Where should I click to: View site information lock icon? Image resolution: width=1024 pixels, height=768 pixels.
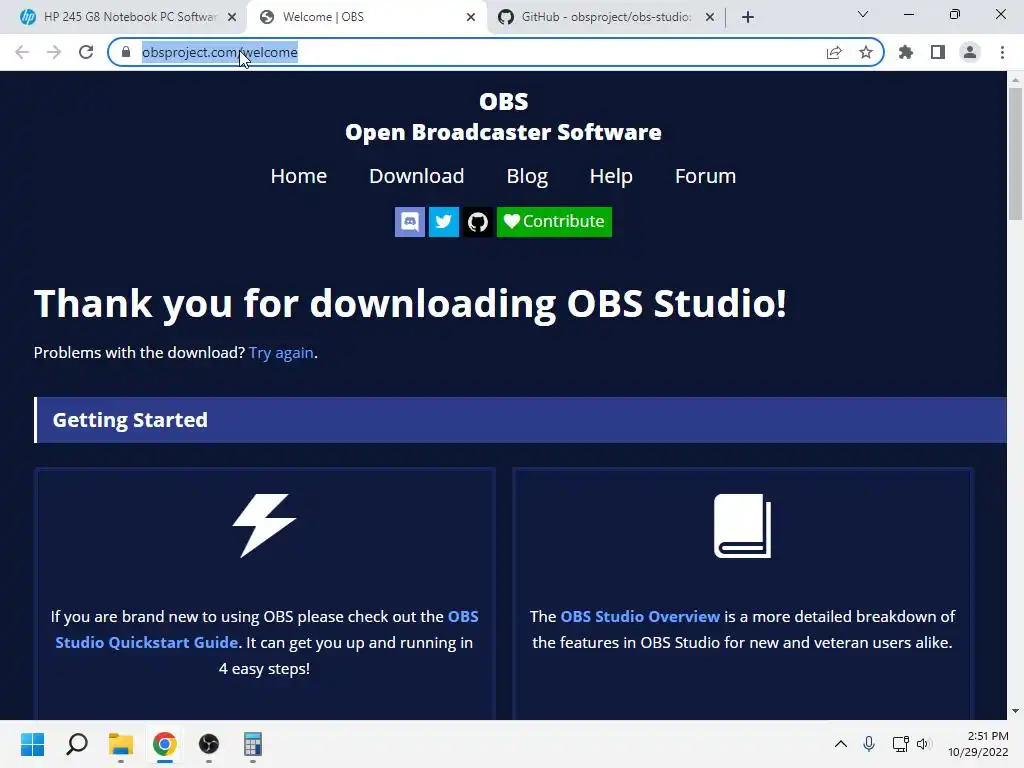coord(126,52)
